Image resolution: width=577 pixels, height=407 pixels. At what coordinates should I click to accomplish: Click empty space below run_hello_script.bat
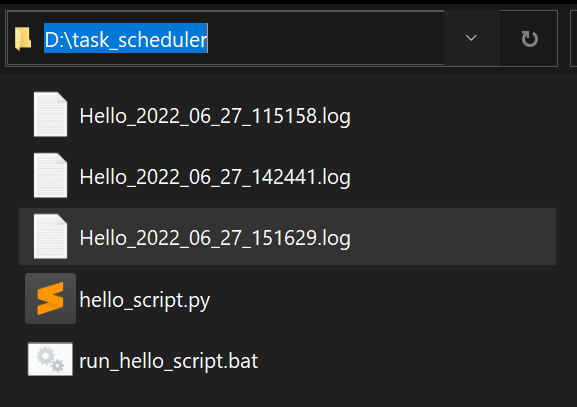287,394
